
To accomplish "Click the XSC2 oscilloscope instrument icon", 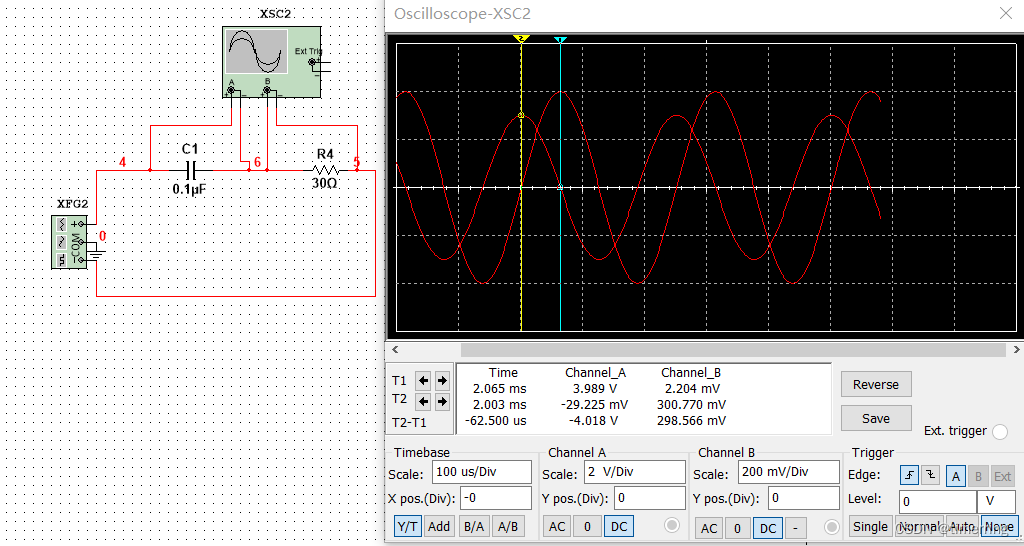I will (272, 62).
